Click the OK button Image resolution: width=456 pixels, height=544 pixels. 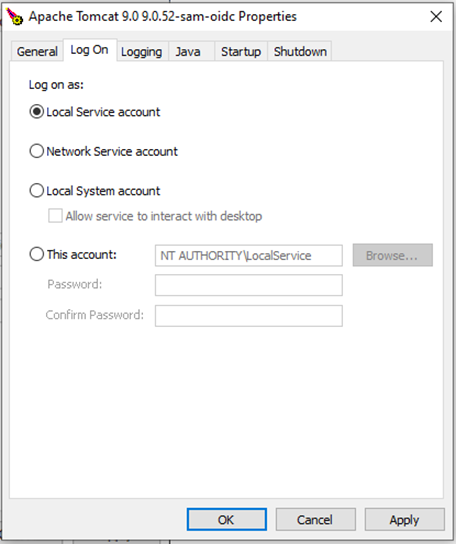(227, 519)
